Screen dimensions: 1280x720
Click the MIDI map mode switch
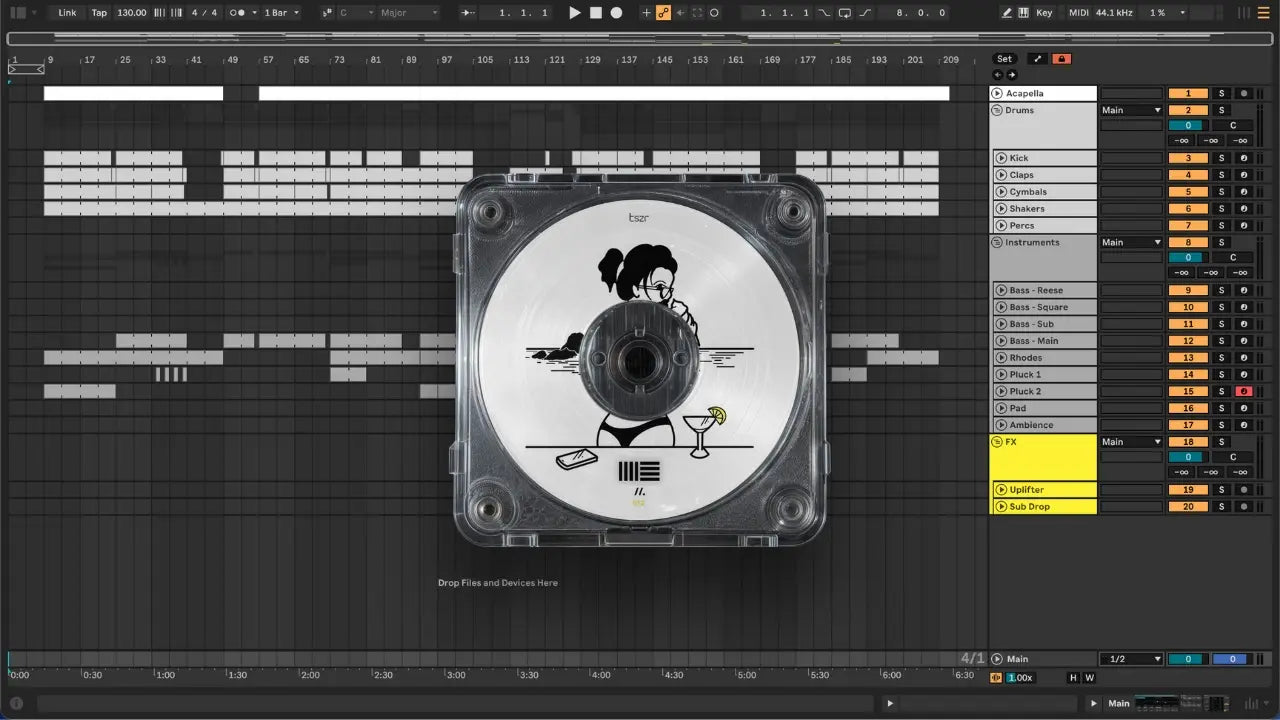1078,13
